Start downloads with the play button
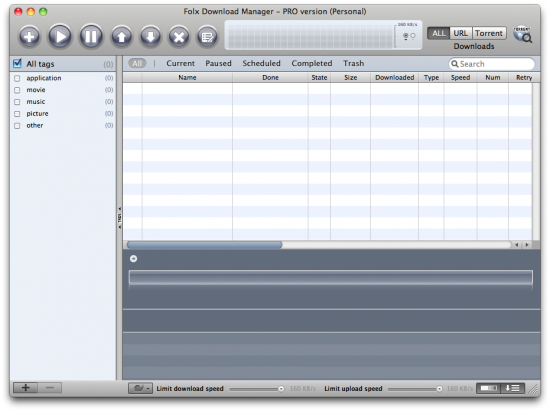This screenshot has height=411, width=550. pyautogui.click(x=60, y=36)
